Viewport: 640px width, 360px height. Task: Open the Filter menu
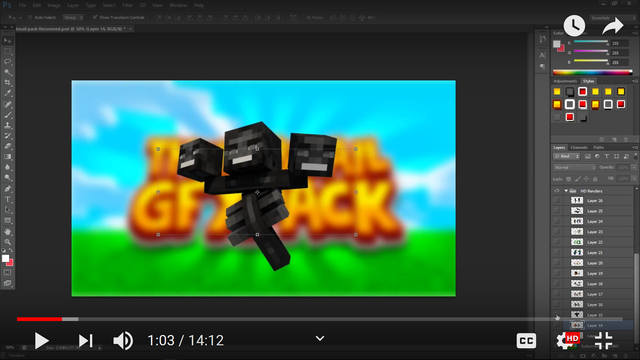(x=127, y=5)
